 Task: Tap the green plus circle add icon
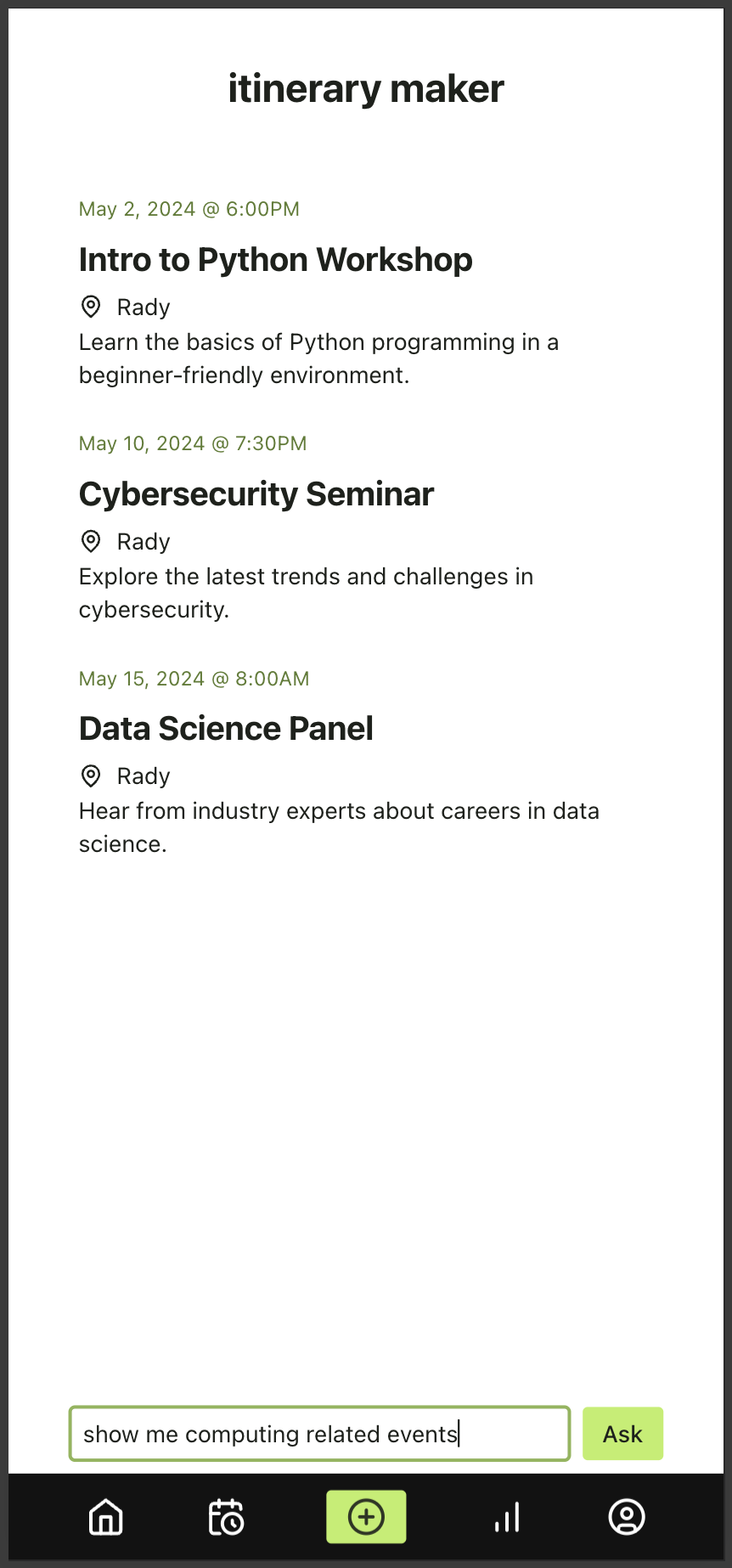tap(366, 1517)
